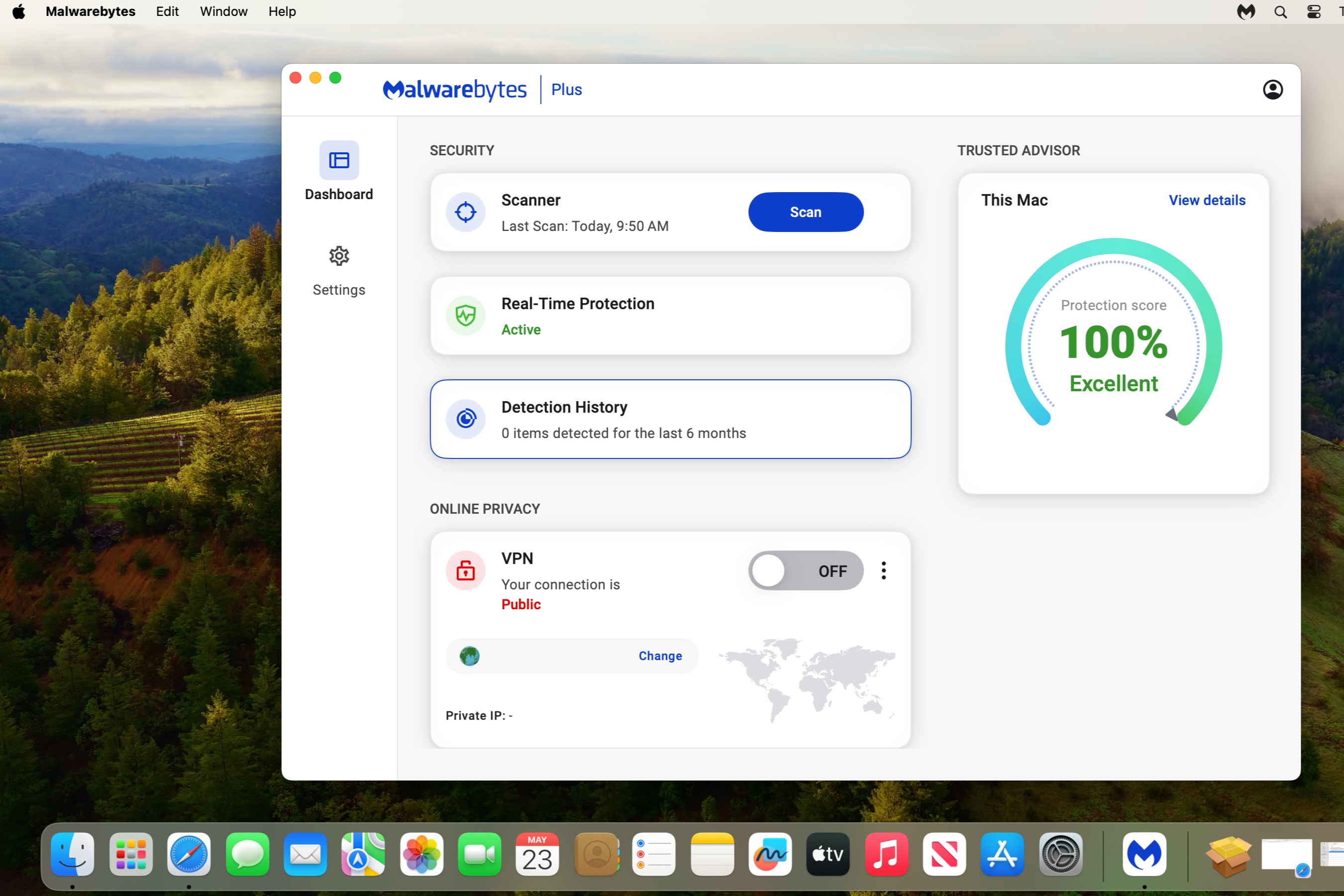Click the Scanner crosshair icon

click(x=466, y=212)
